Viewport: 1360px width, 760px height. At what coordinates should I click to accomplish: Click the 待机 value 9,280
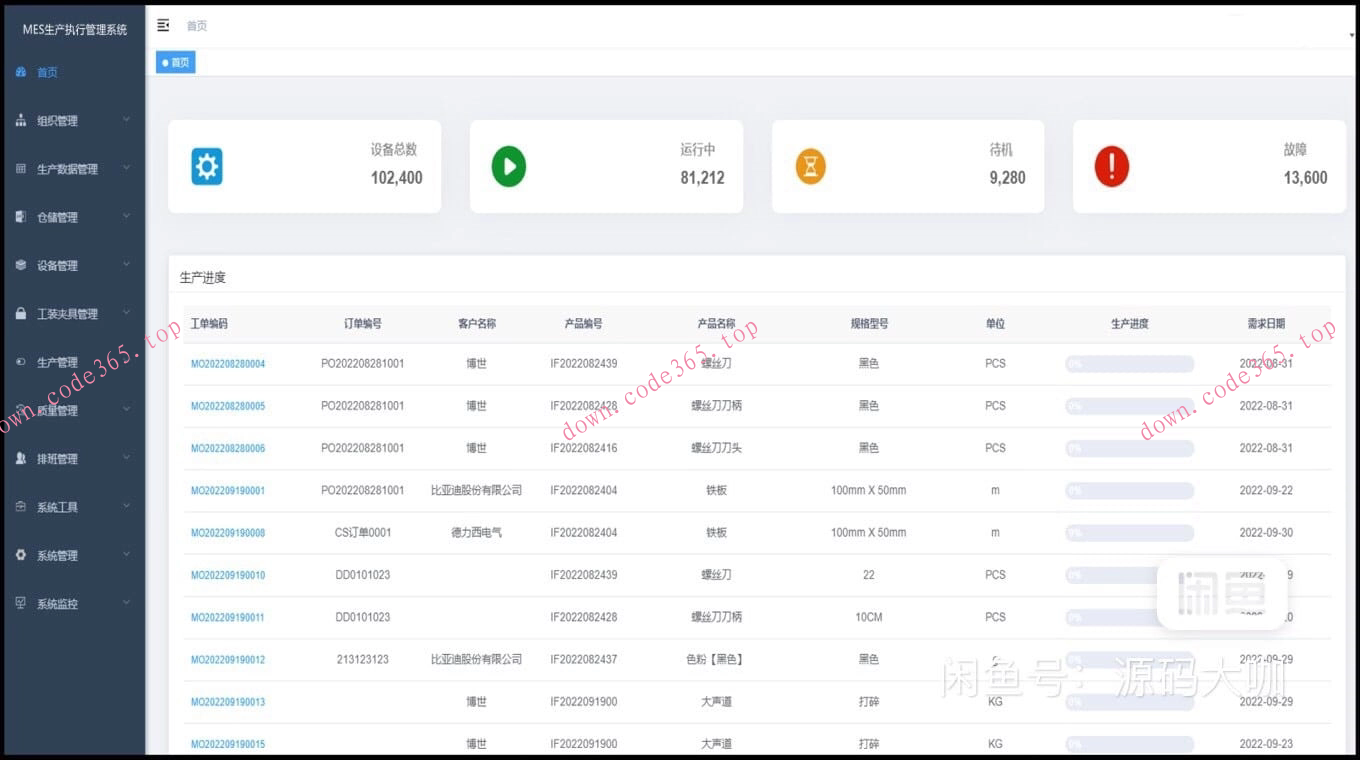pyautogui.click(x=1007, y=178)
